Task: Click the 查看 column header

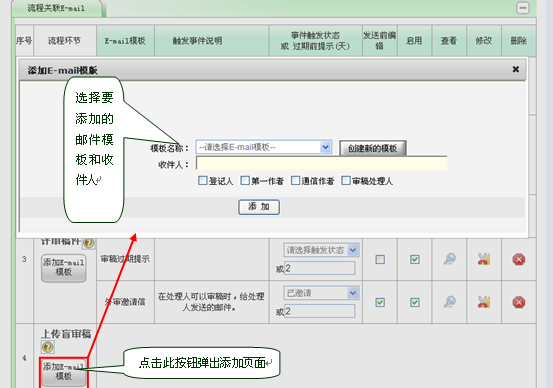Action: pos(449,41)
